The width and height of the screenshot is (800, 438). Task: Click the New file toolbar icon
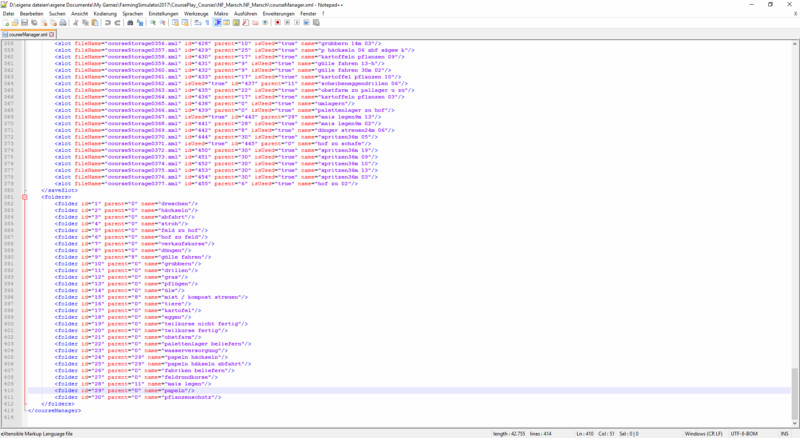[x=5, y=22]
